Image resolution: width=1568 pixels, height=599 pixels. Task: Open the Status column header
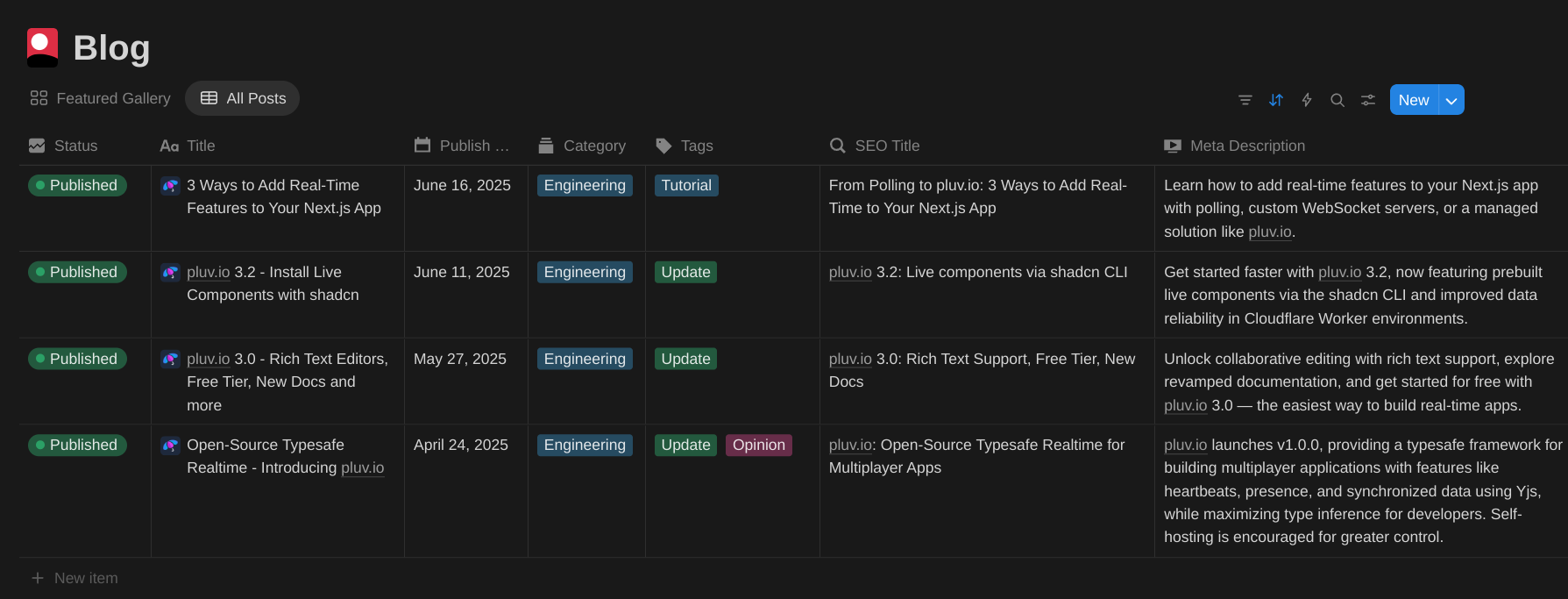pyautogui.click(x=63, y=146)
